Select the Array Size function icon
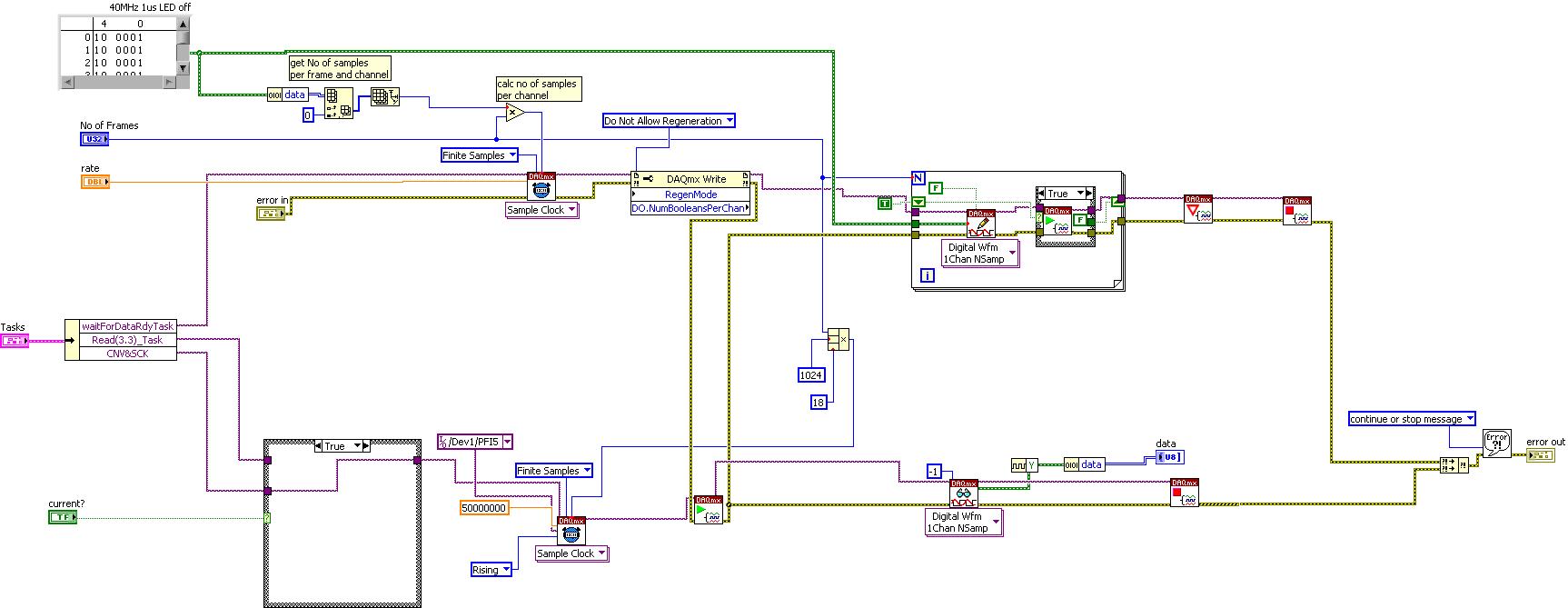The image size is (1568, 608). click(x=385, y=96)
